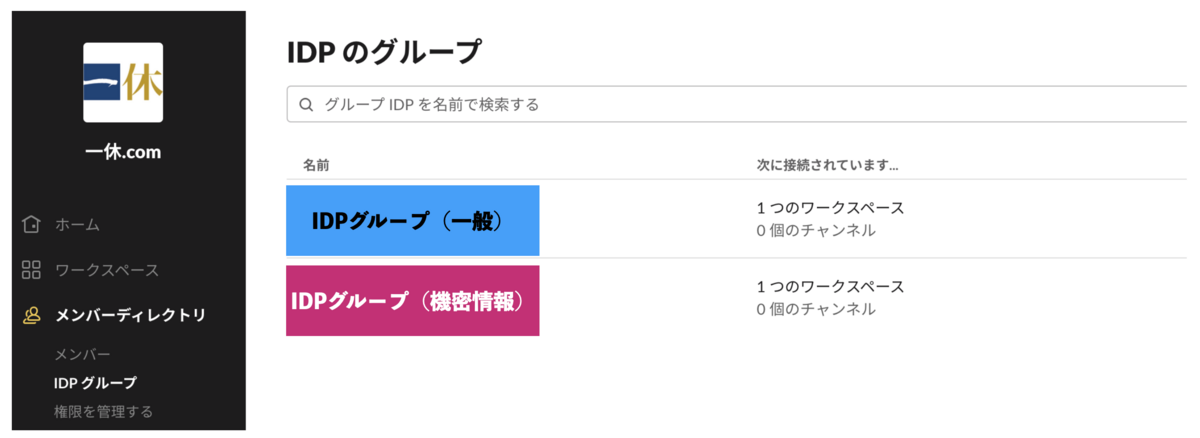Click the IDP のグループ page heading
The image size is (1200, 438).
(384, 51)
